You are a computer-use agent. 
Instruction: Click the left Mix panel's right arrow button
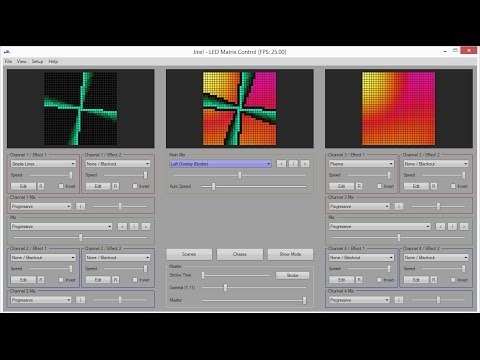[146, 227]
